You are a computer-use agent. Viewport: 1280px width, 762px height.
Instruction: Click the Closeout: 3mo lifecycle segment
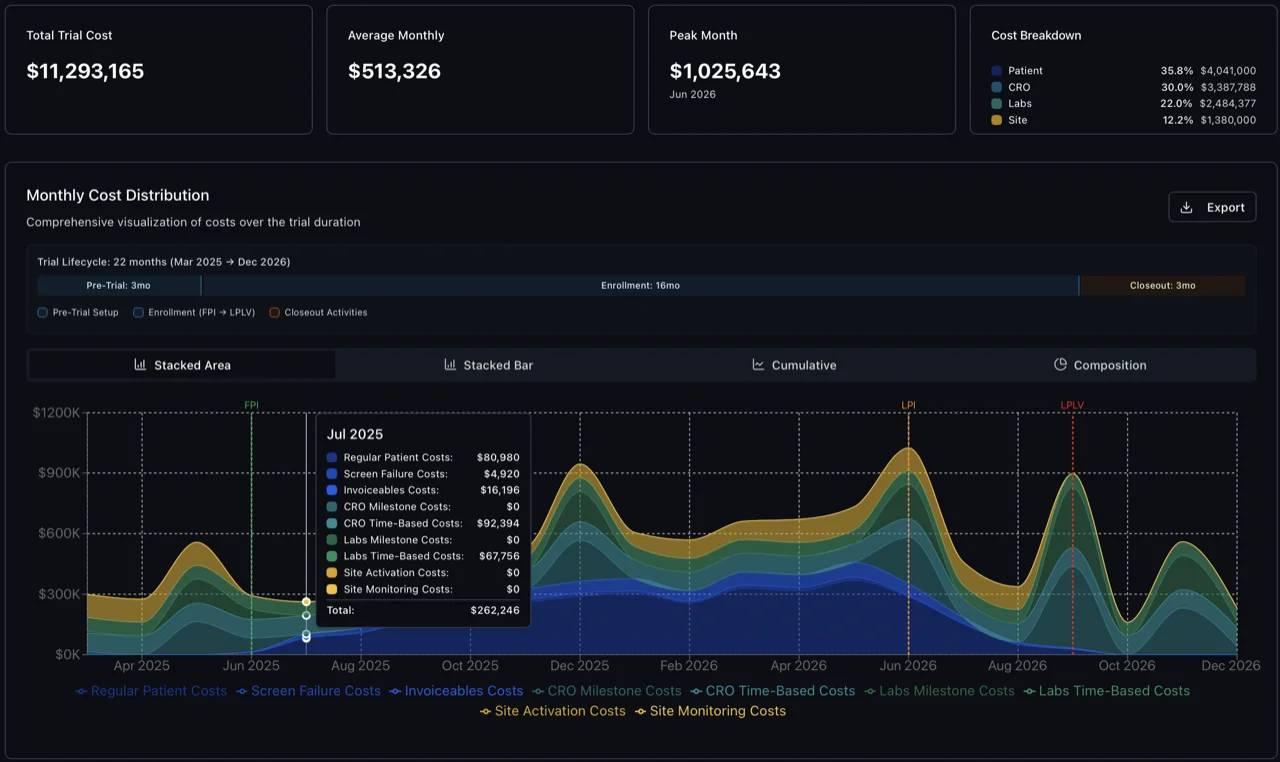1163,285
